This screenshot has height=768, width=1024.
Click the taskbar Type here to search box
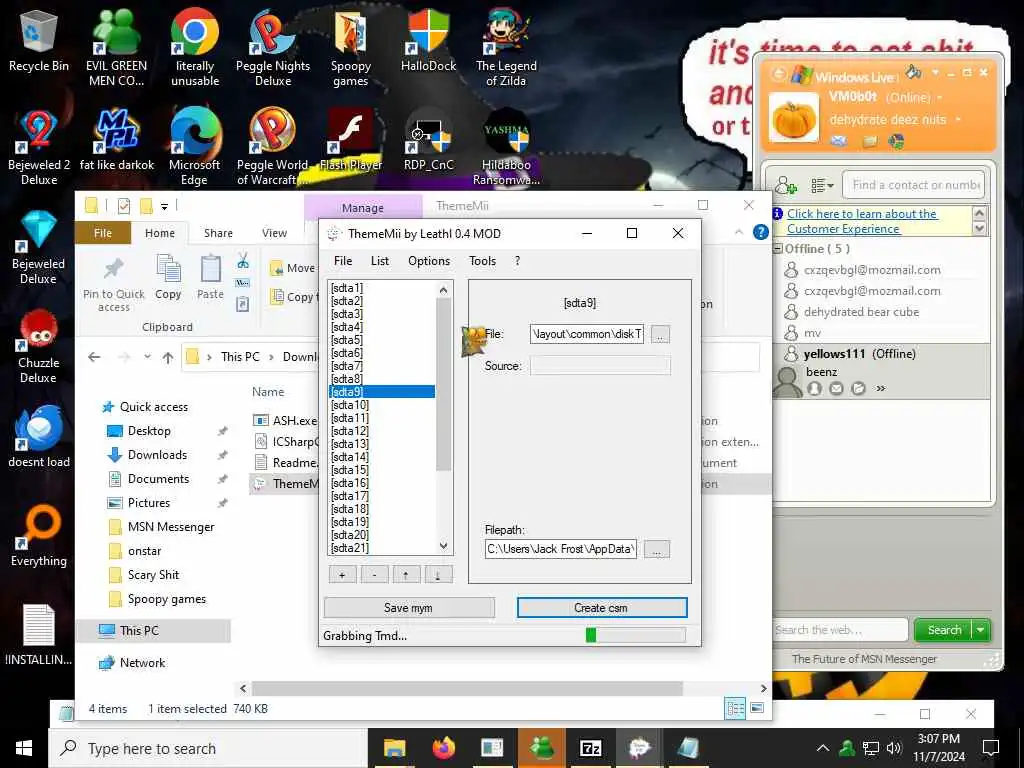pyautogui.click(x=209, y=748)
